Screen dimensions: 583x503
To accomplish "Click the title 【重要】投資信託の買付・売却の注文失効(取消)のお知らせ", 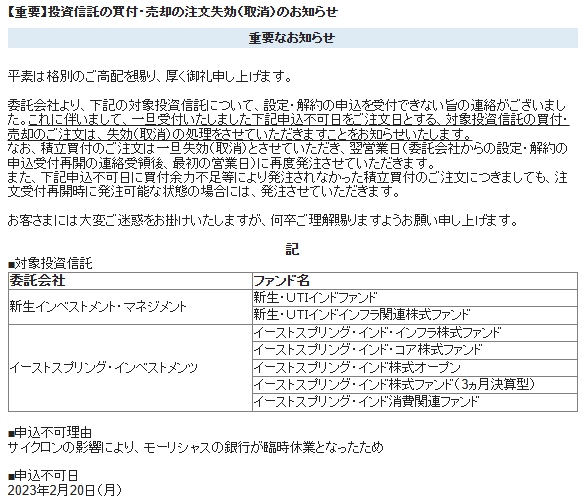I will pos(173,12).
